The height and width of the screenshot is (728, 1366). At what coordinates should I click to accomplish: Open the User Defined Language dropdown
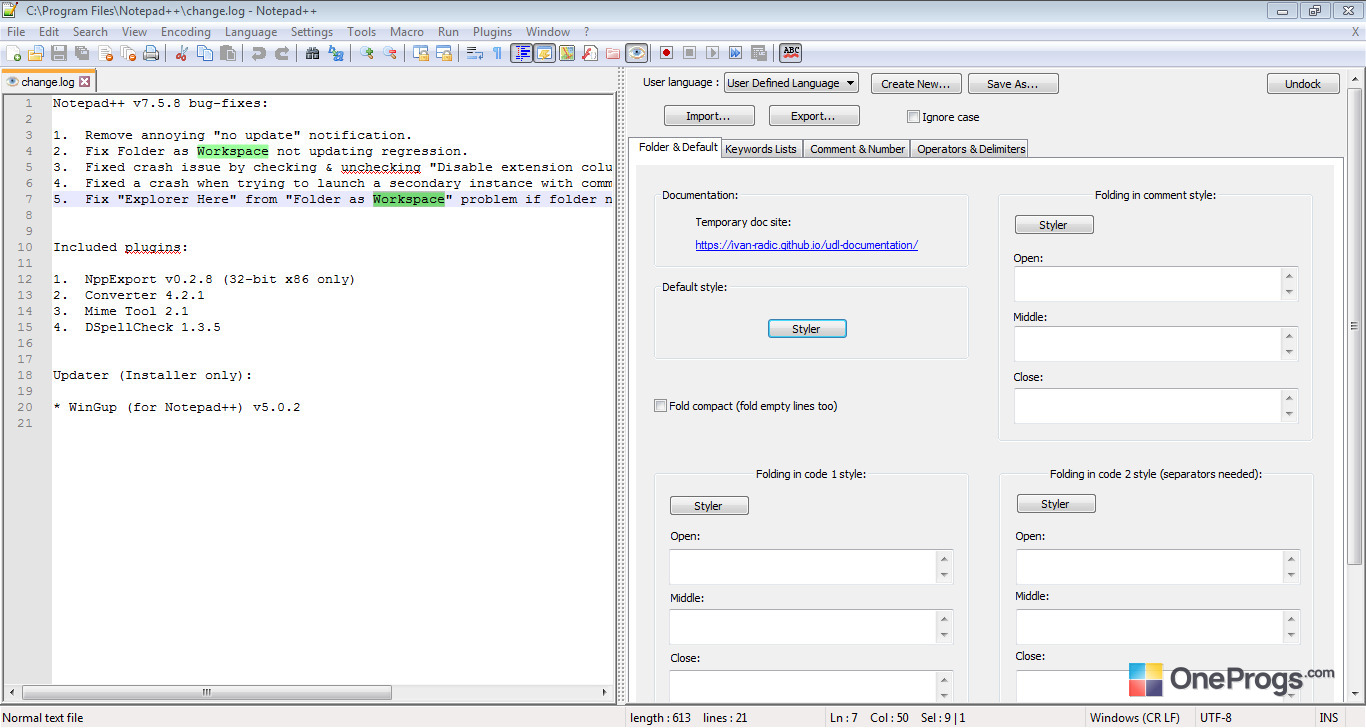coord(791,83)
